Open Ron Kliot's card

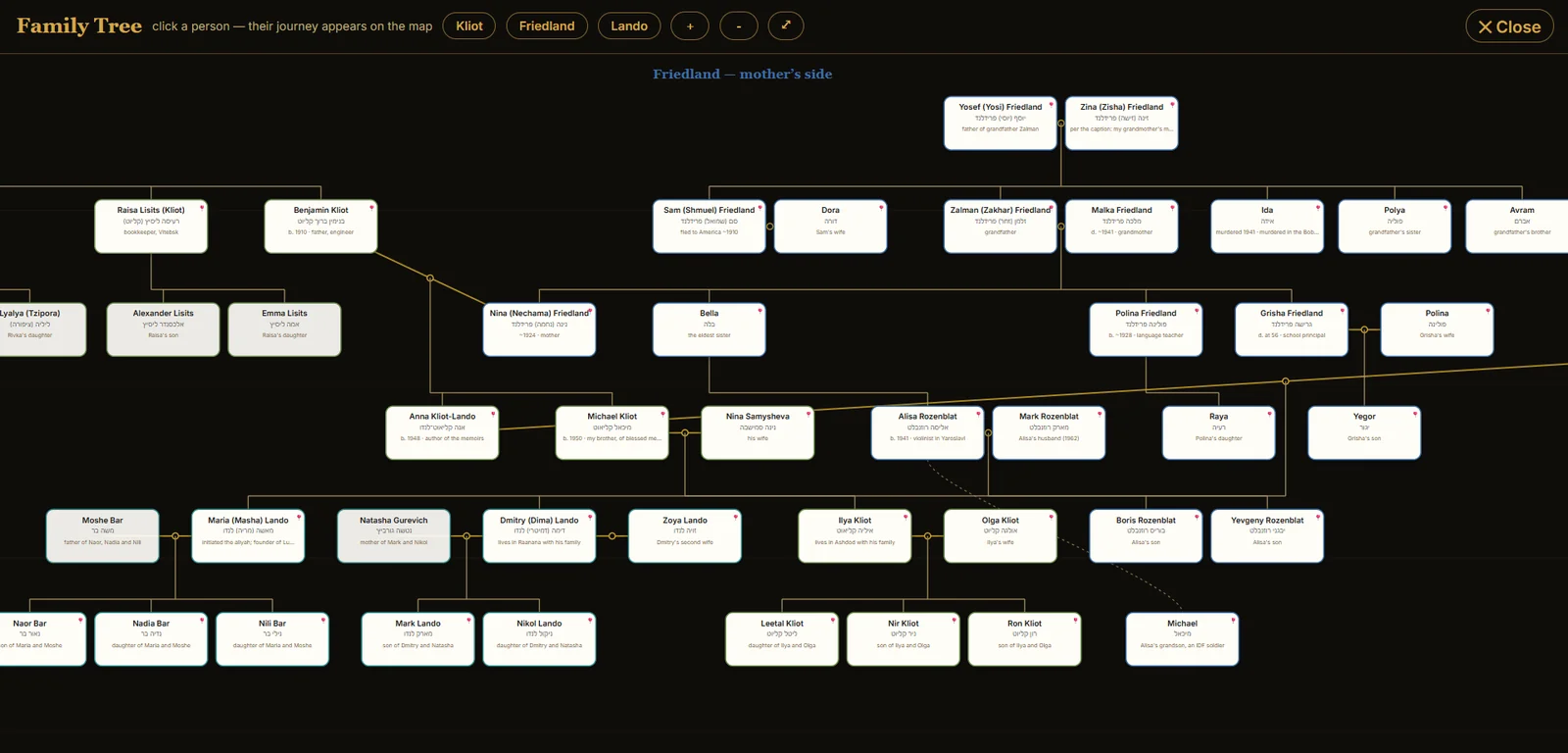pos(1025,639)
